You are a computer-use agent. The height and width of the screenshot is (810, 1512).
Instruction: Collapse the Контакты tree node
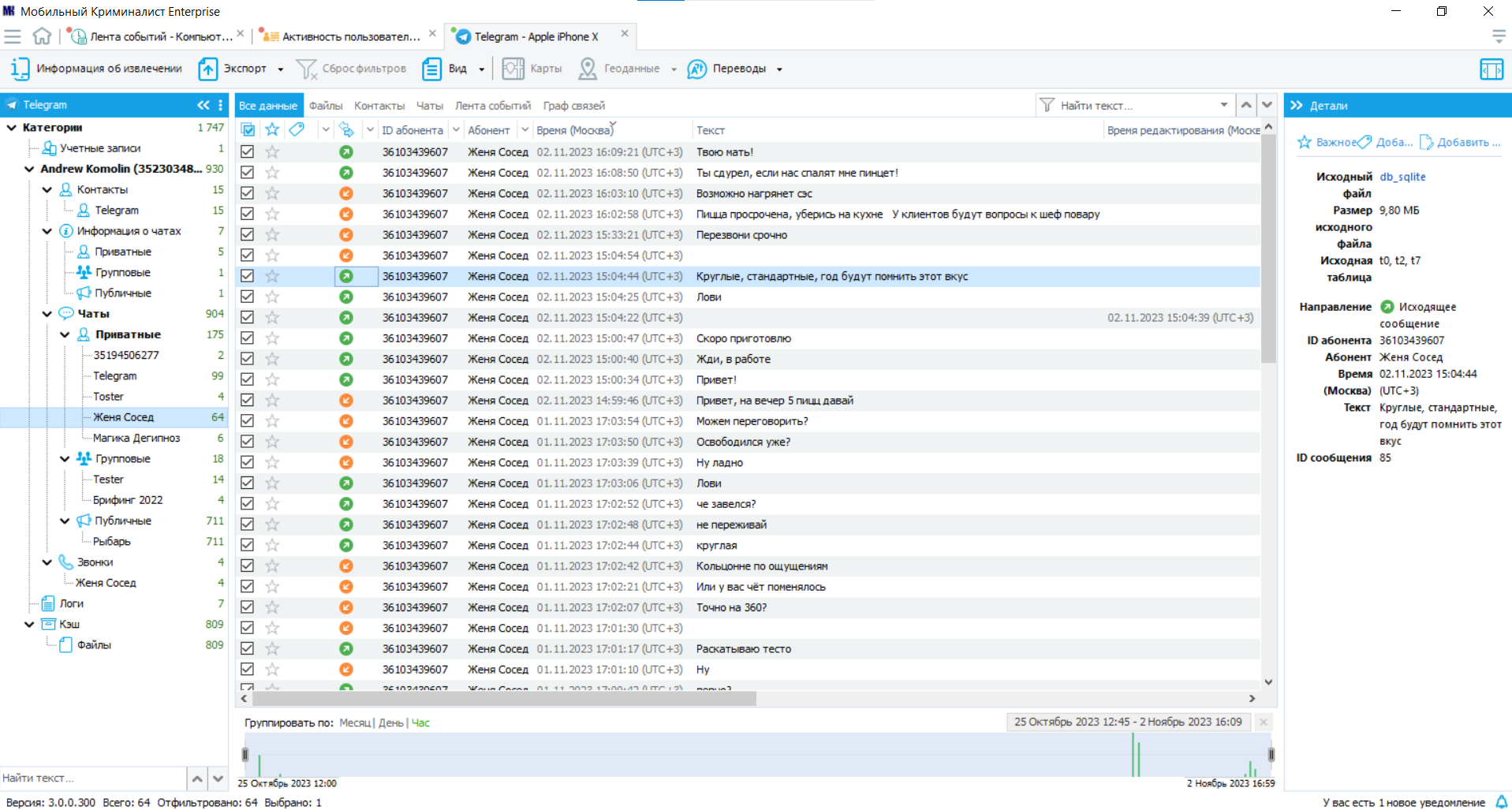point(47,189)
